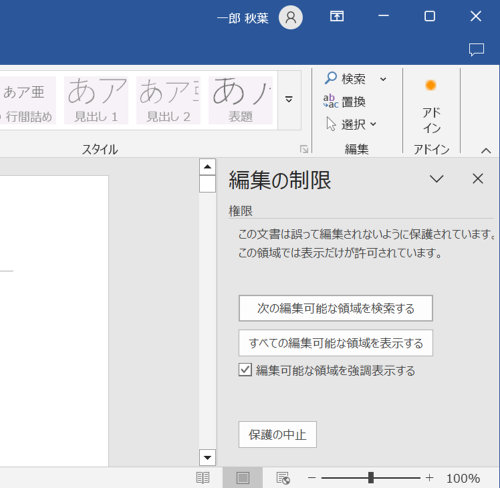Open the 編集の制限 pane options dropdown
The height and width of the screenshot is (488, 500).
pos(436,179)
